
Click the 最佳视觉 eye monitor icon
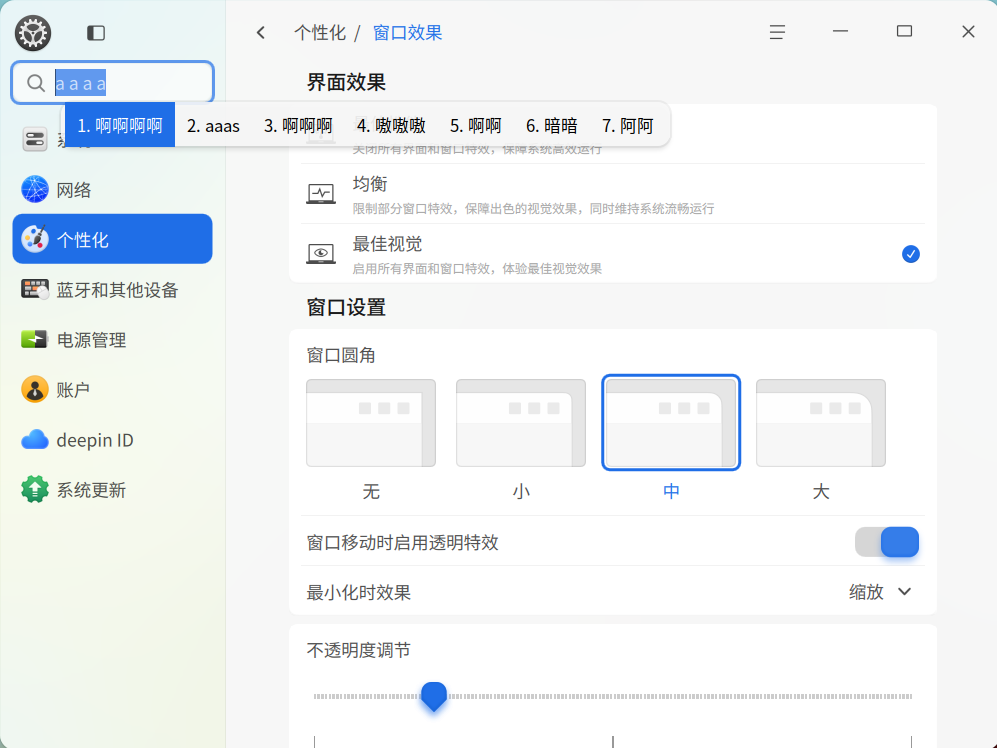pyautogui.click(x=321, y=254)
